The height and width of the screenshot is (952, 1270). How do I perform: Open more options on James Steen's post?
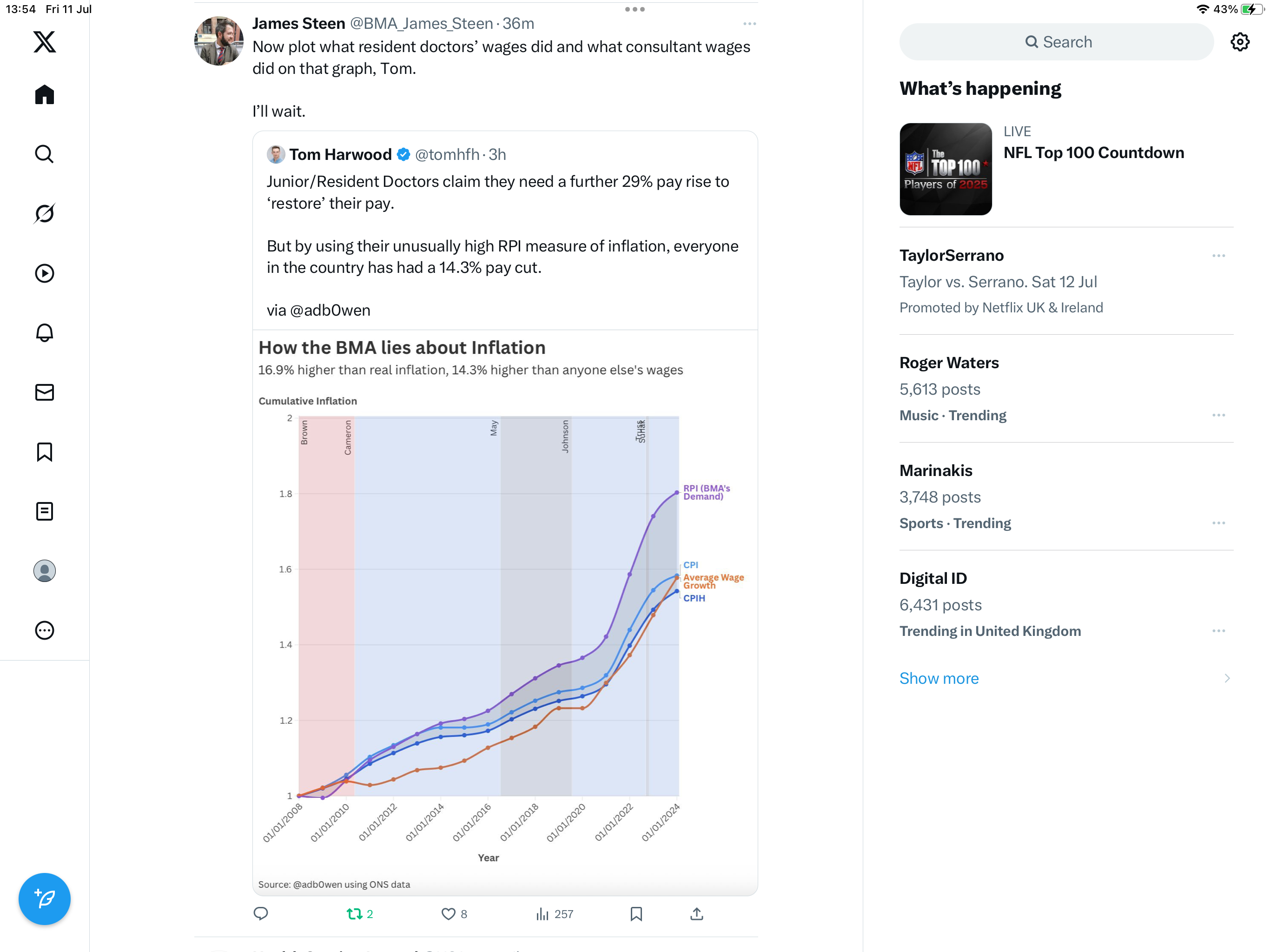[749, 24]
